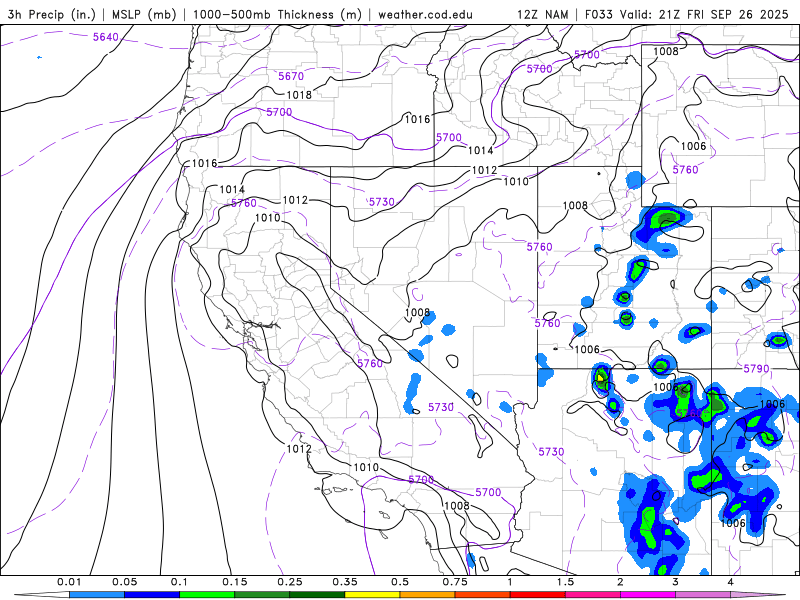Select the bright green 0.1–0.15 legend swatch

pos(207,595)
